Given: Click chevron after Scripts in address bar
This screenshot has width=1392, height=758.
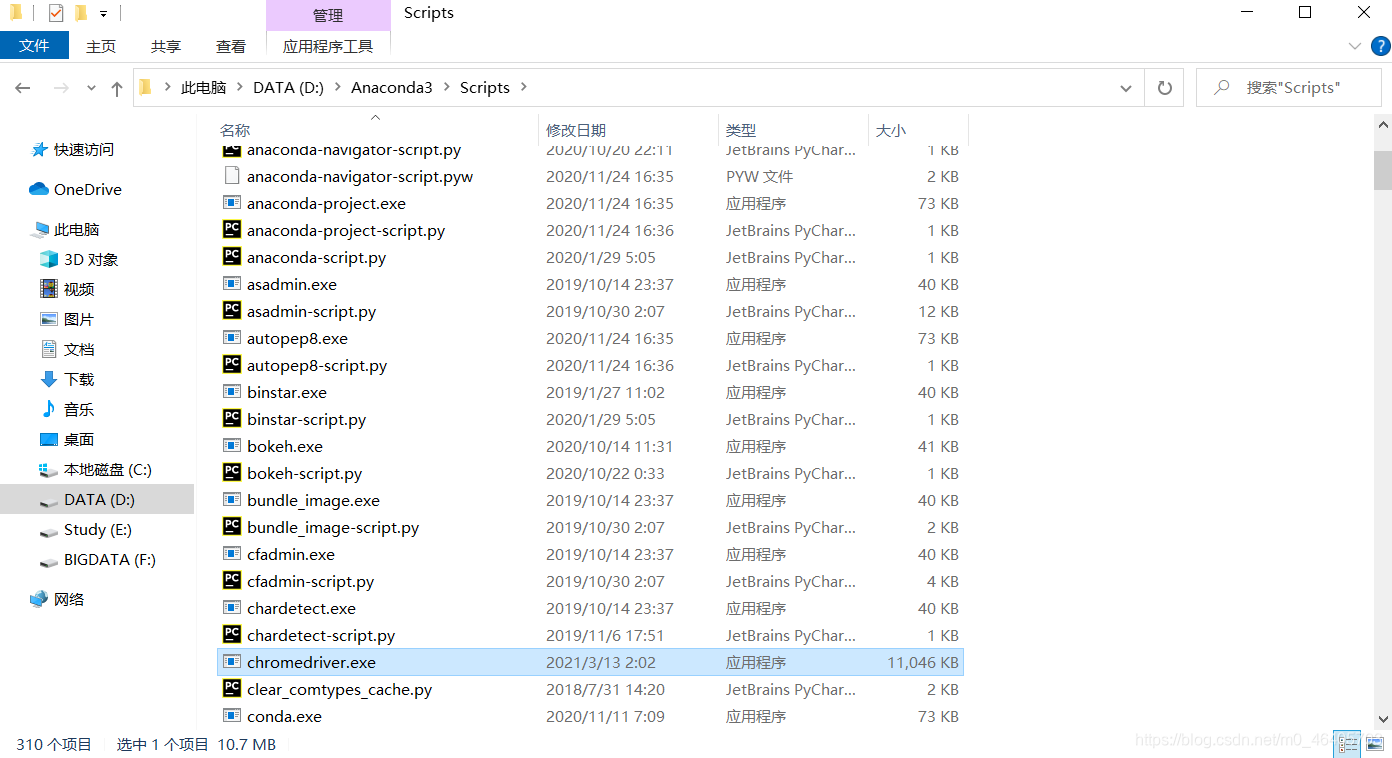Looking at the screenshot, I should [x=523, y=88].
